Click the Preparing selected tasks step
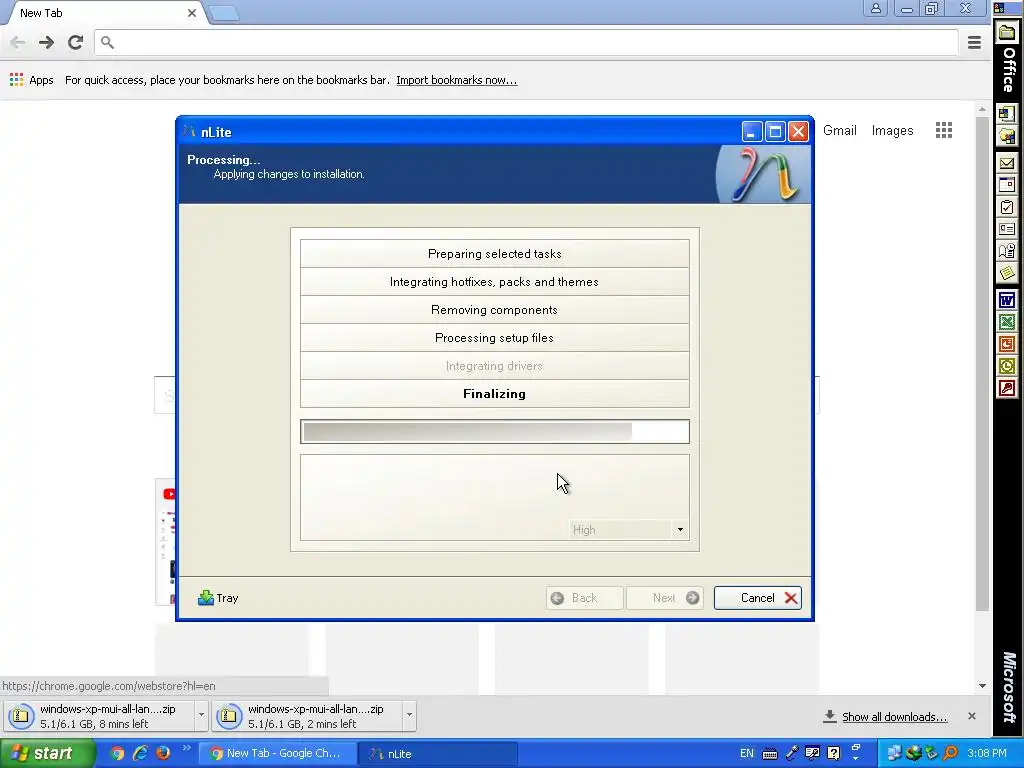The width and height of the screenshot is (1024, 768). coord(494,253)
